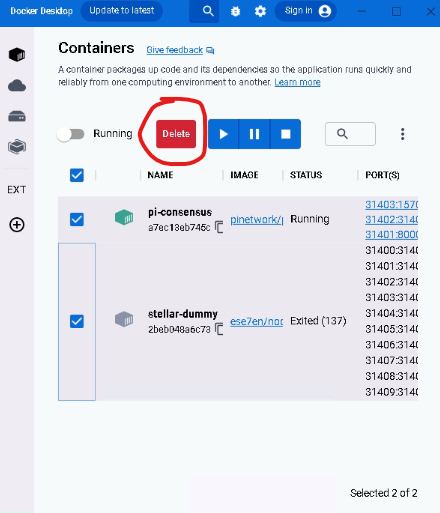Open the Learn more link

pyautogui.click(x=297, y=82)
